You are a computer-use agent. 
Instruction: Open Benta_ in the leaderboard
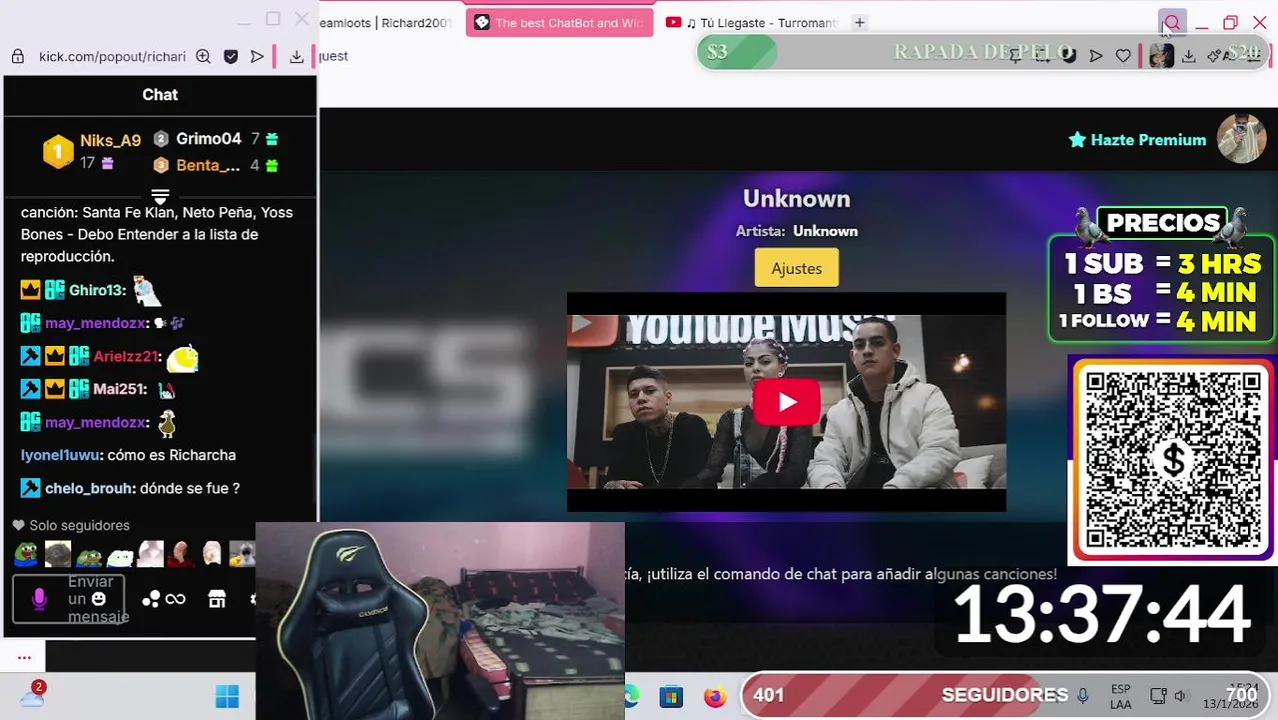(208, 166)
